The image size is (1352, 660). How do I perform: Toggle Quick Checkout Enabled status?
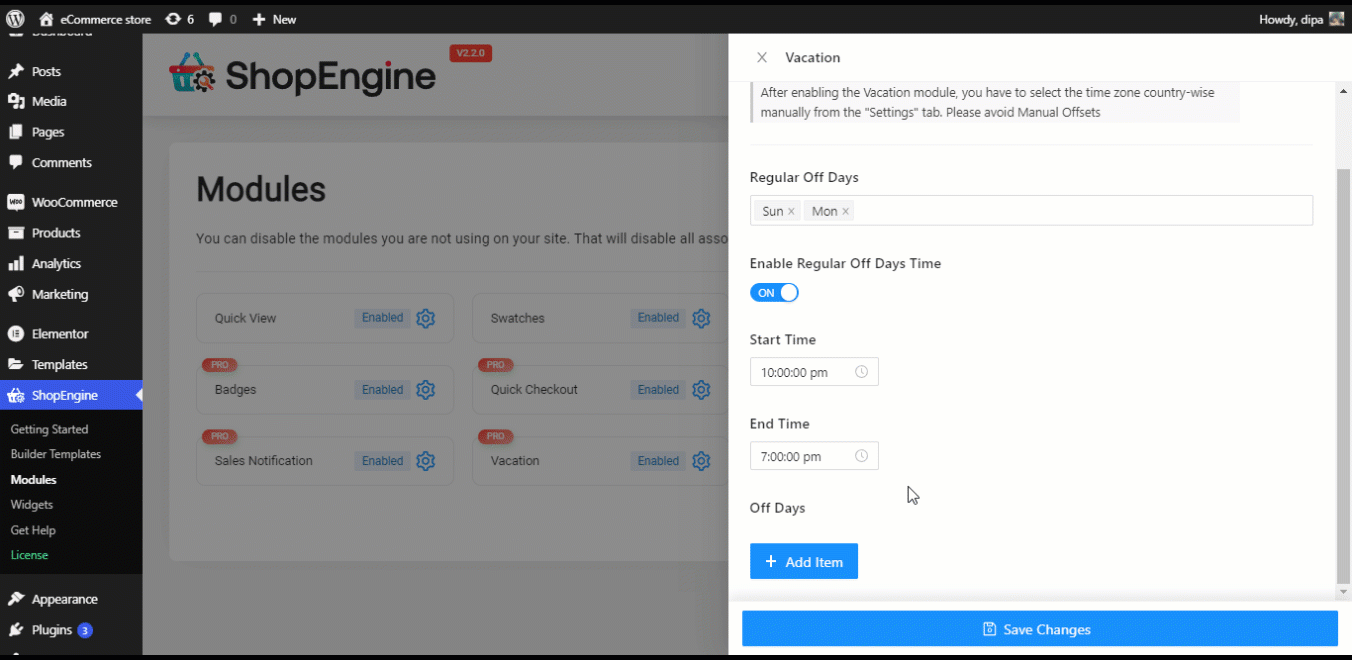658,390
